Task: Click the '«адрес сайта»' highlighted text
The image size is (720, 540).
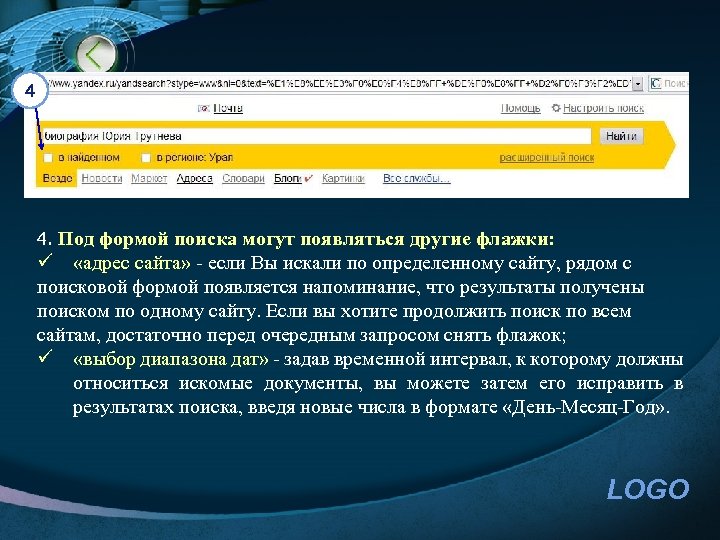Action: click(x=132, y=263)
